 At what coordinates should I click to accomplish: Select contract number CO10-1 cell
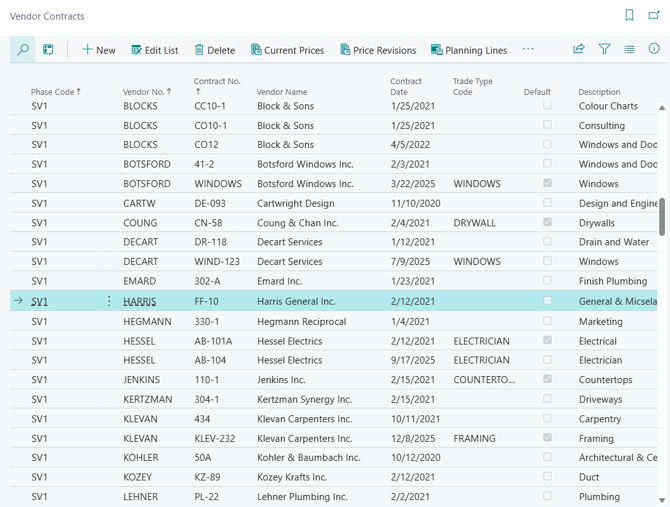211,126
